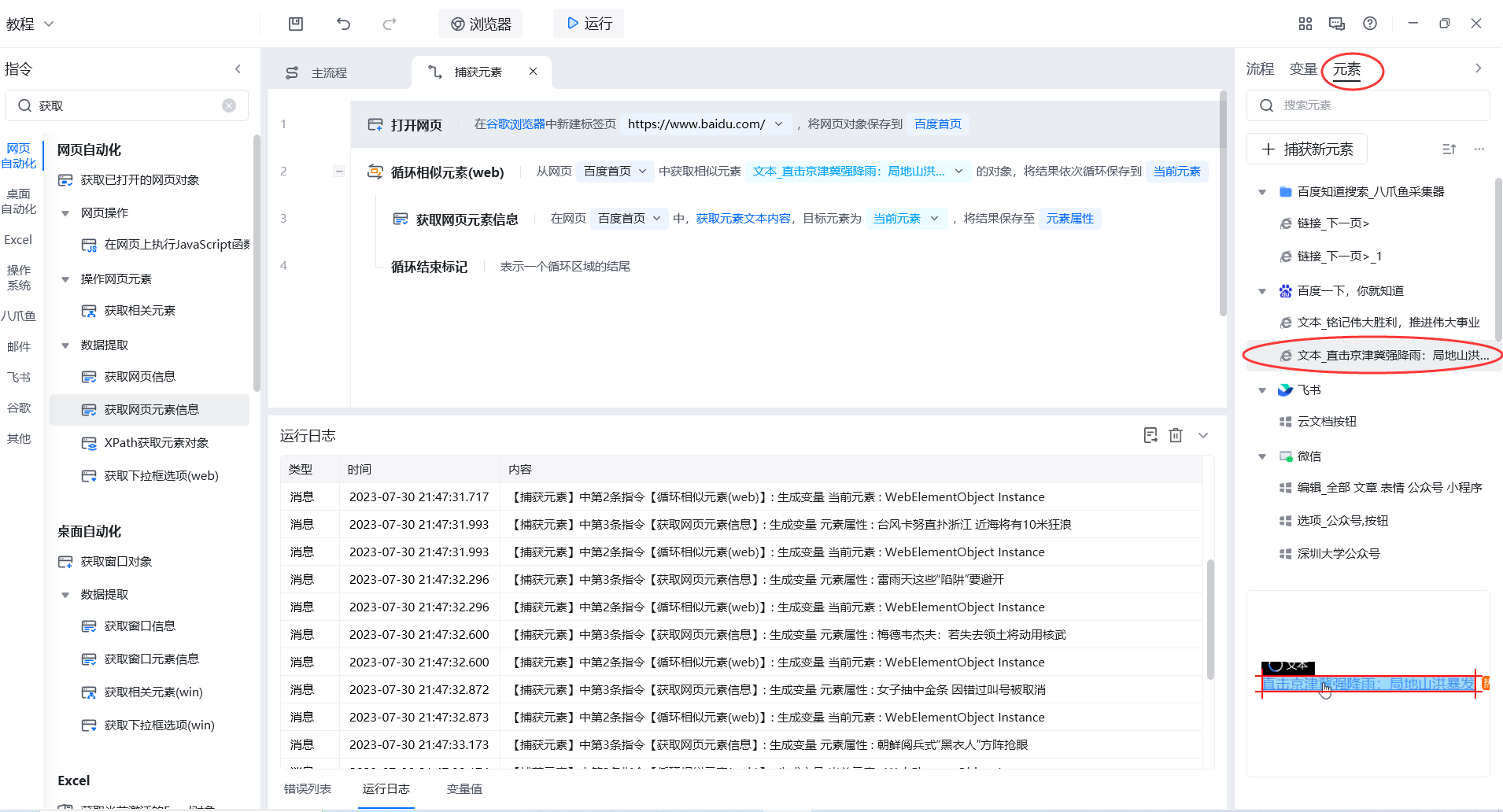The width and height of the screenshot is (1503, 812).
Task: Open the 教程 dropdown menu
Action: (x=30, y=24)
